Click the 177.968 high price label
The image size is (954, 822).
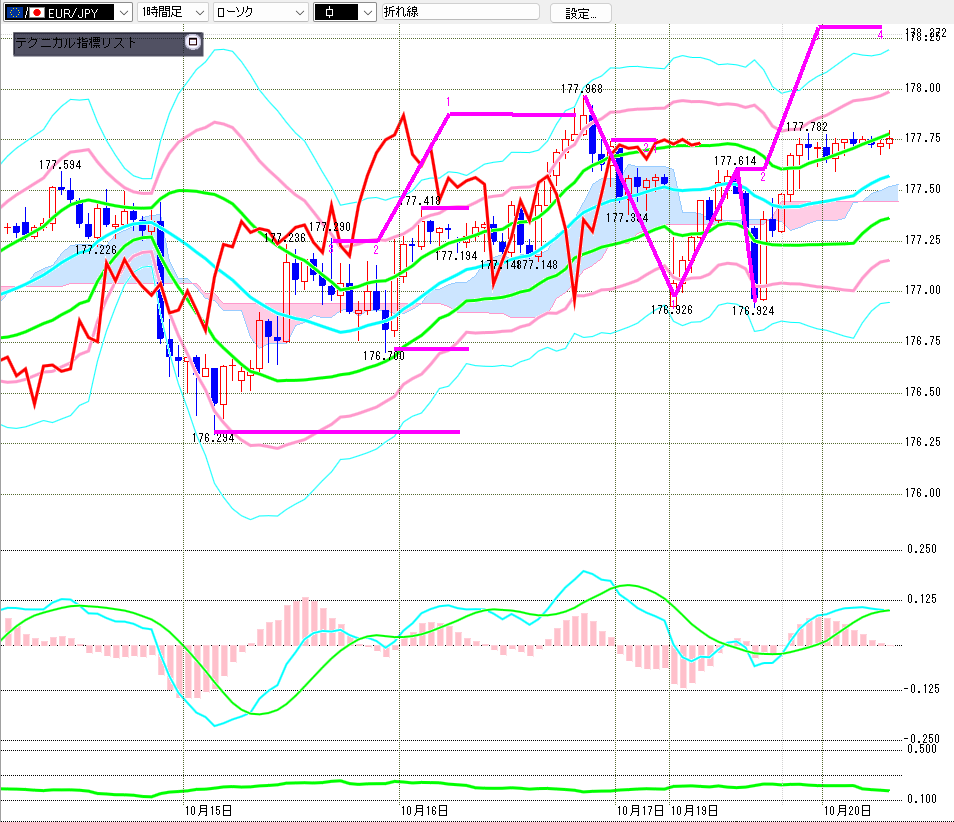[x=582, y=89]
